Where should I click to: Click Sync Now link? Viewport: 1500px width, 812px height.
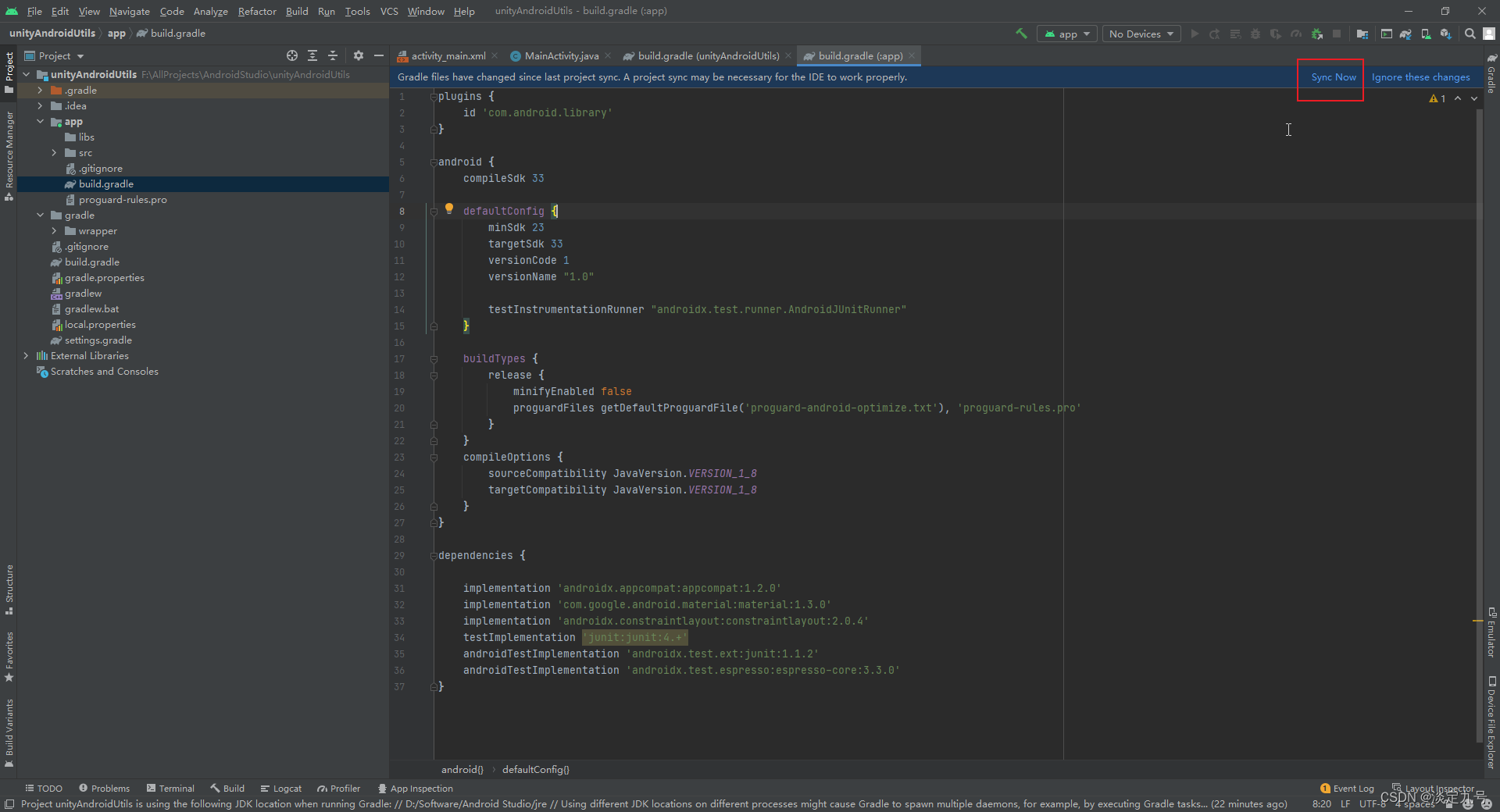[x=1334, y=77]
